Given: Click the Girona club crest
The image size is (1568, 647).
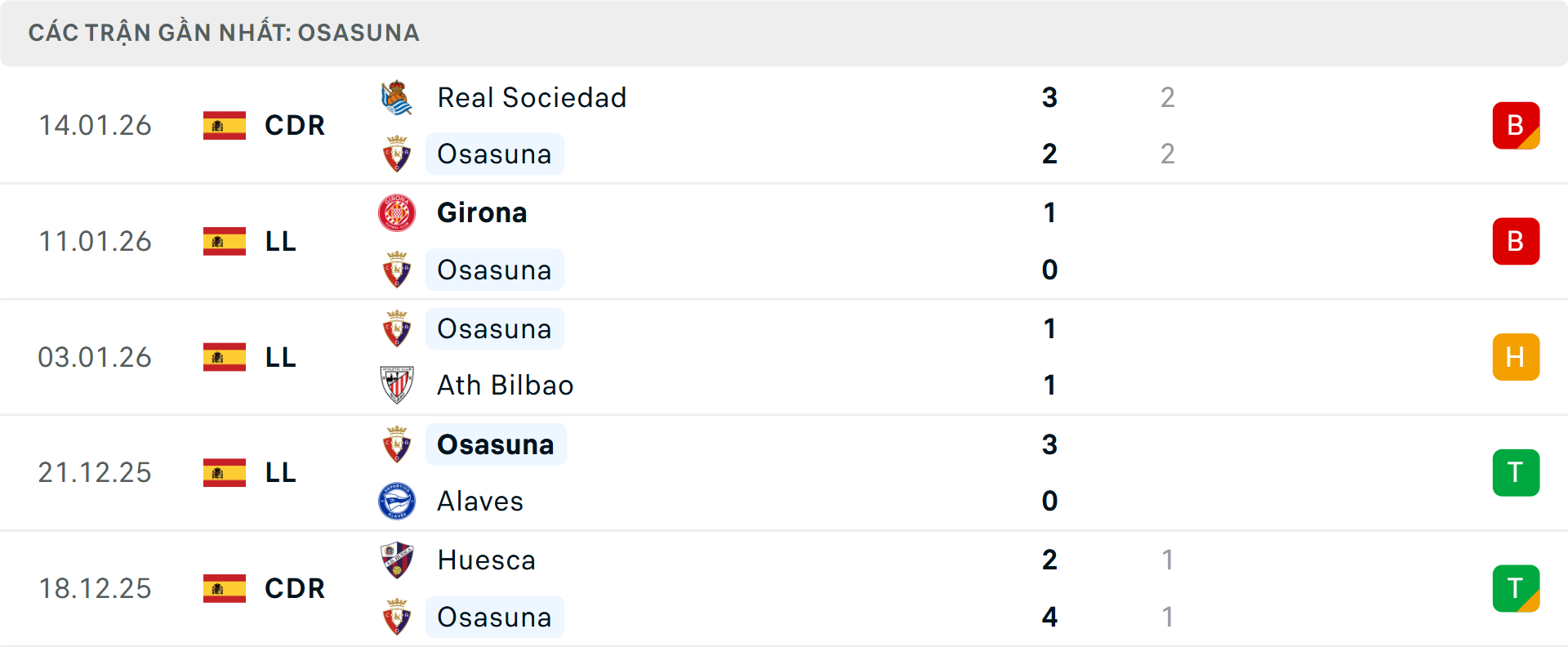Looking at the screenshot, I should point(397,212).
